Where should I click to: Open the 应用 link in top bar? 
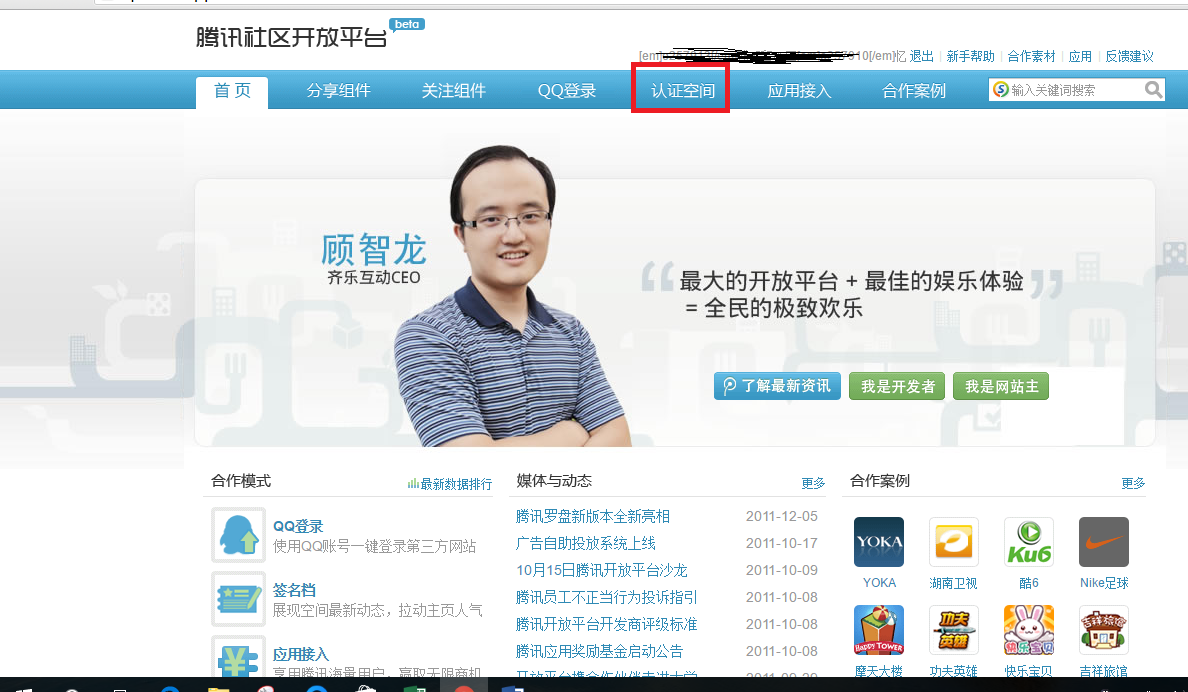point(1080,56)
